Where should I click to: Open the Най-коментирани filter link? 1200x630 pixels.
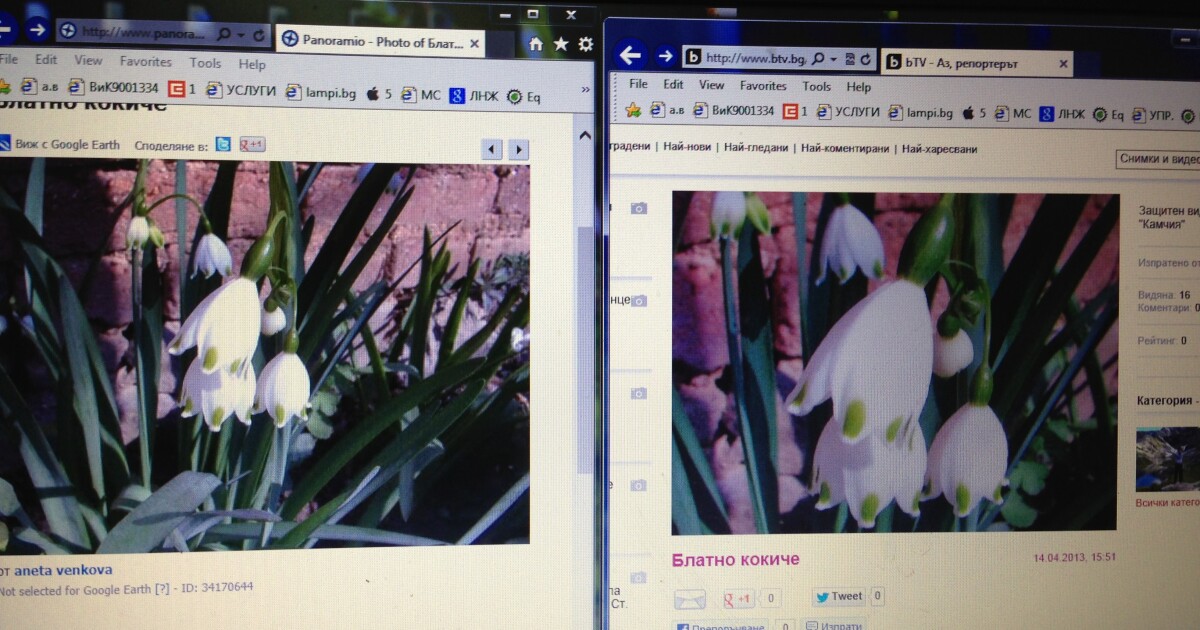click(x=845, y=149)
